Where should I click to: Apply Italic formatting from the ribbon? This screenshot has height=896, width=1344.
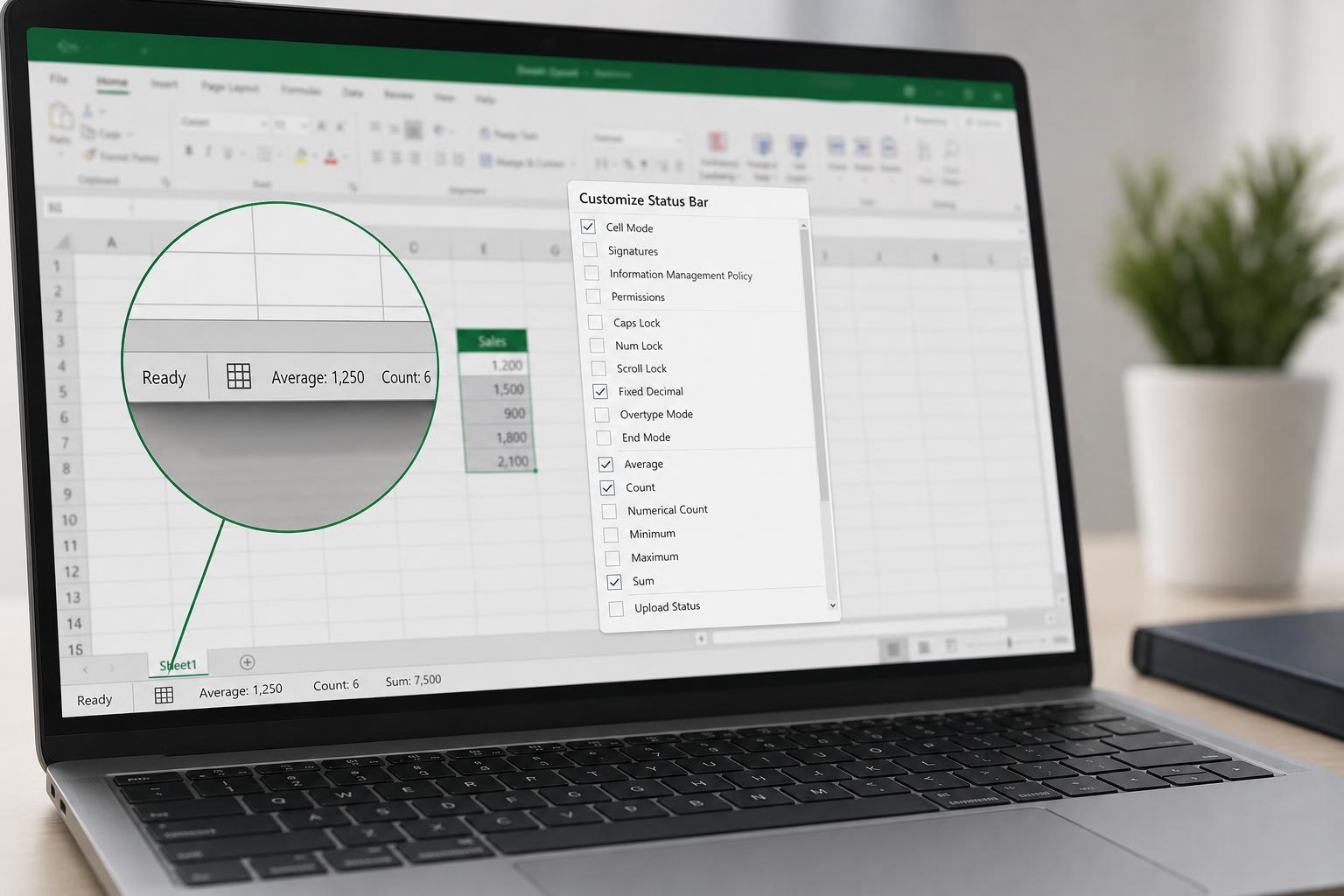click(208, 151)
